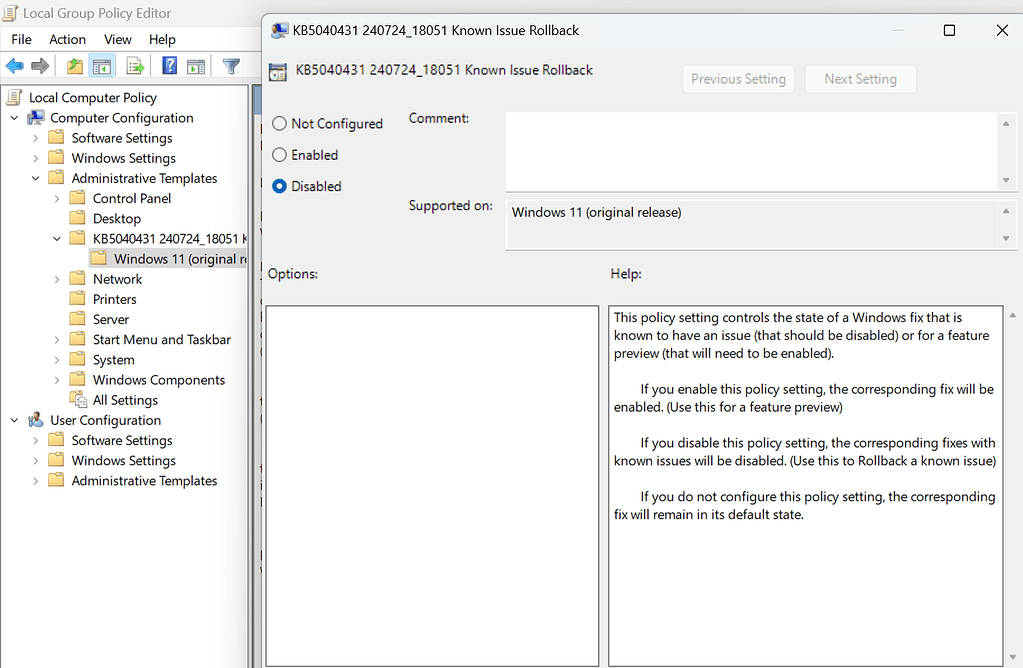Viewport: 1023px width, 668px height.
Task: Open the Action menu
Action: (67, 39)
